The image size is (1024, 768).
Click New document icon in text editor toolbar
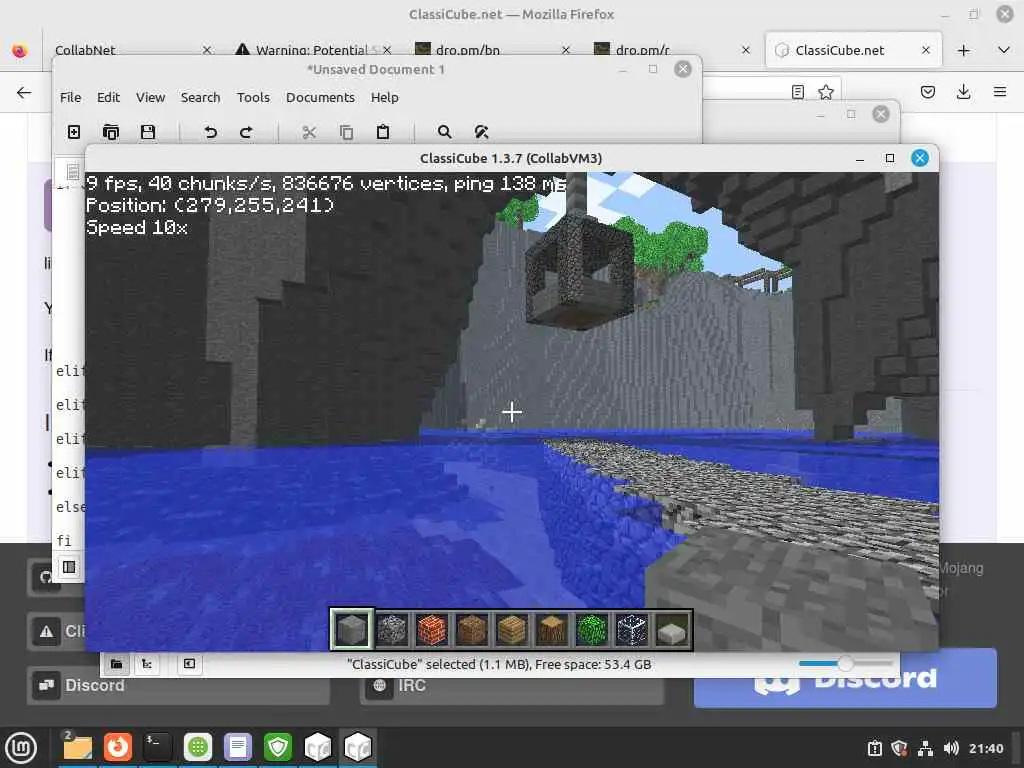coord(74,132)
